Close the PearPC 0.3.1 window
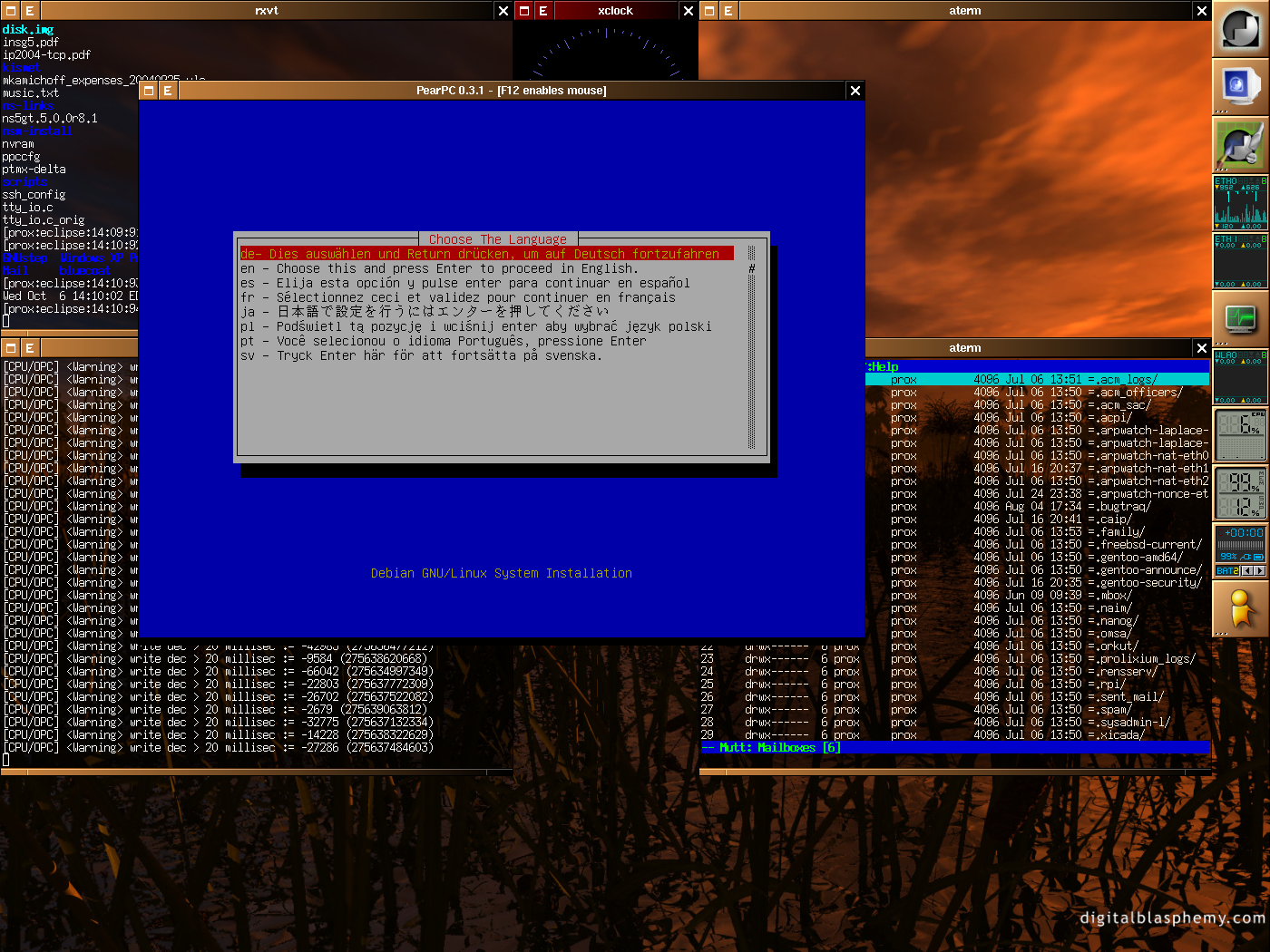This screenshot has width=1270, height=952. tap(855, 91)
